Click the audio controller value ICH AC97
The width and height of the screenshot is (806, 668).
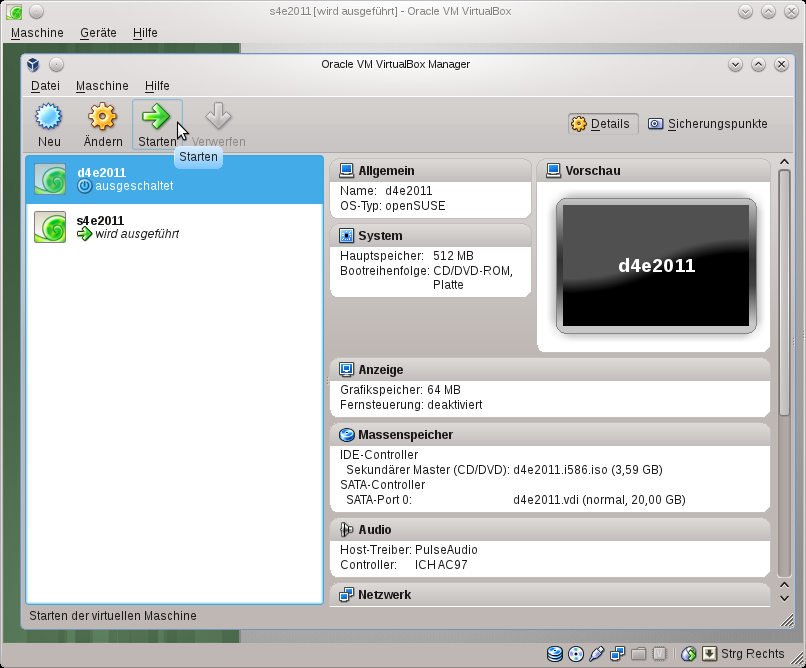[x=441, y=565]
